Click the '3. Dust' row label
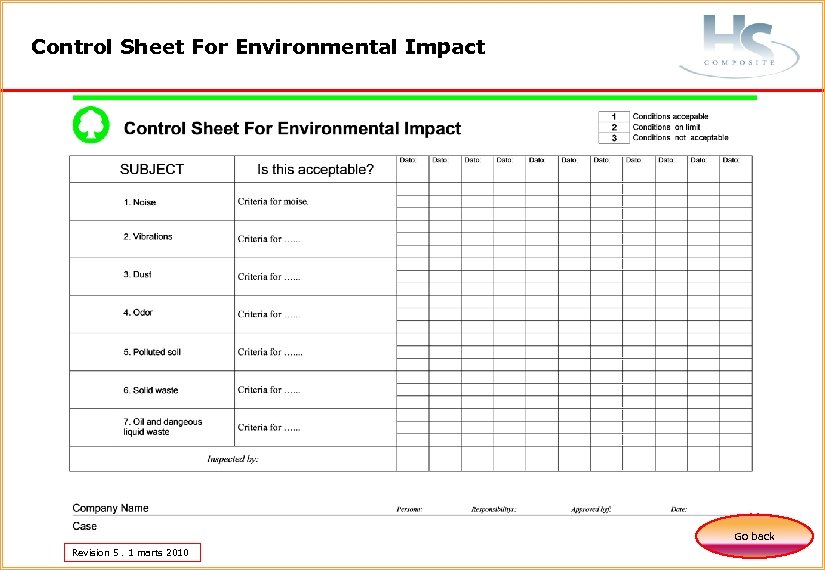Image resolution: width=825 pixels, height=570 pixels. coord(137,275)
